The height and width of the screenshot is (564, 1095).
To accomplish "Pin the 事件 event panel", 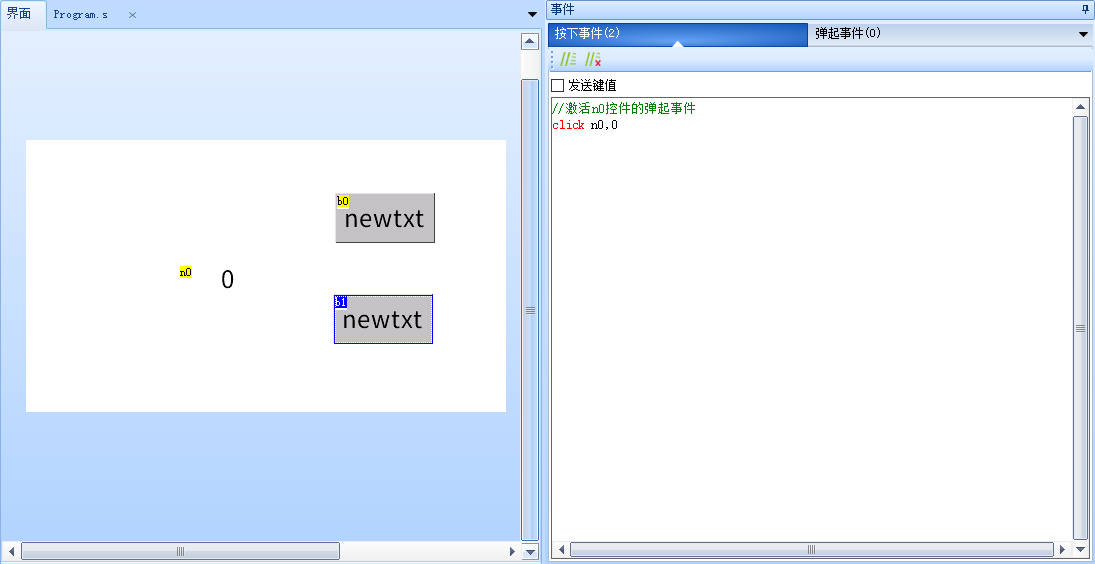I will coord(1085,9).
